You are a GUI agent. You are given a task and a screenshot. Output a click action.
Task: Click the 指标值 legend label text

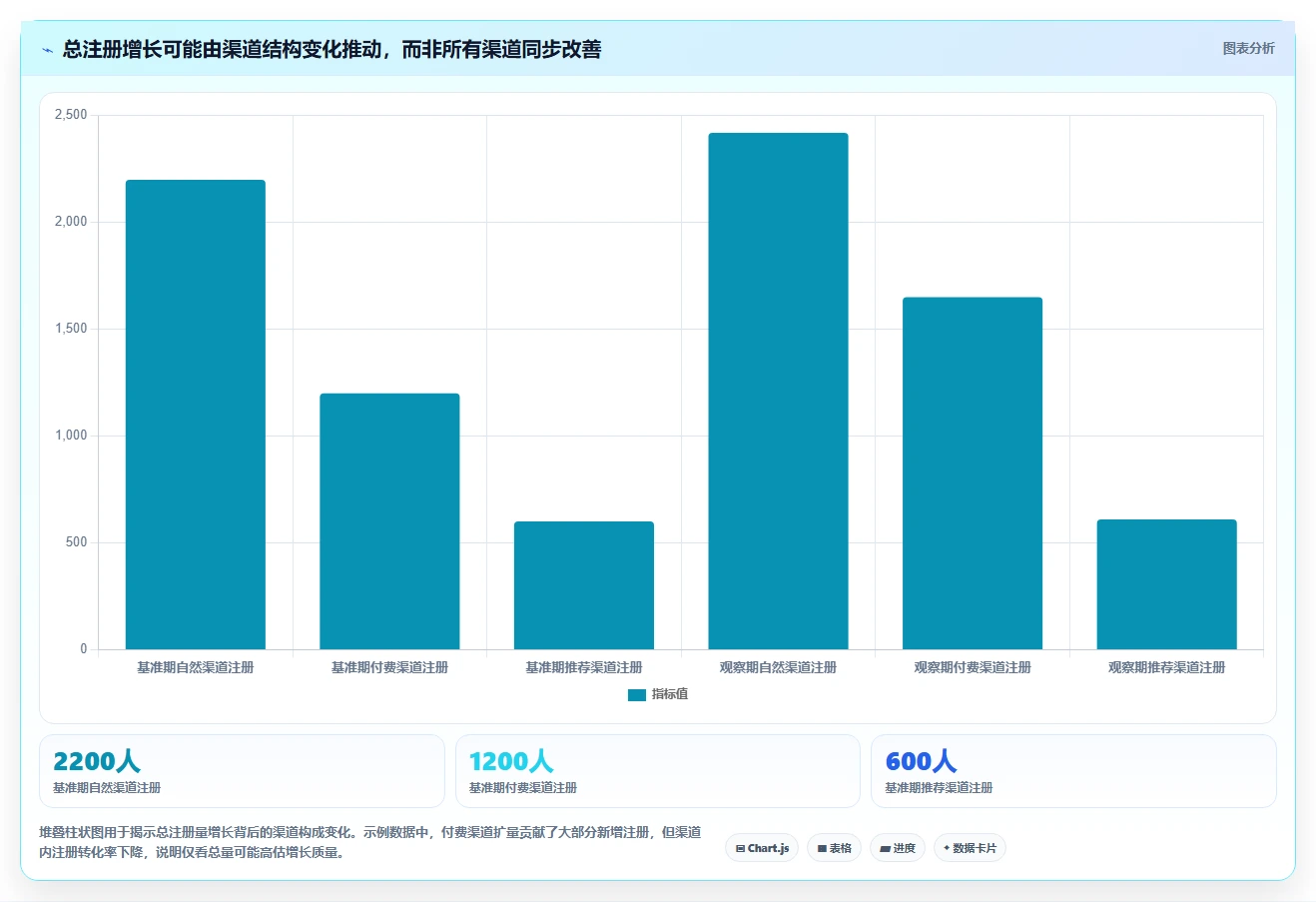670,694
